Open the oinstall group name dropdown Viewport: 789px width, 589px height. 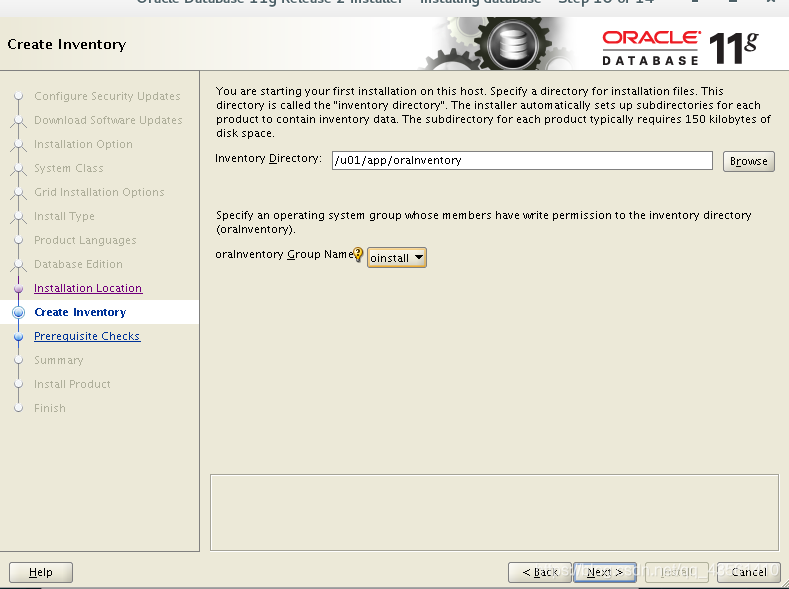[397, 258]
